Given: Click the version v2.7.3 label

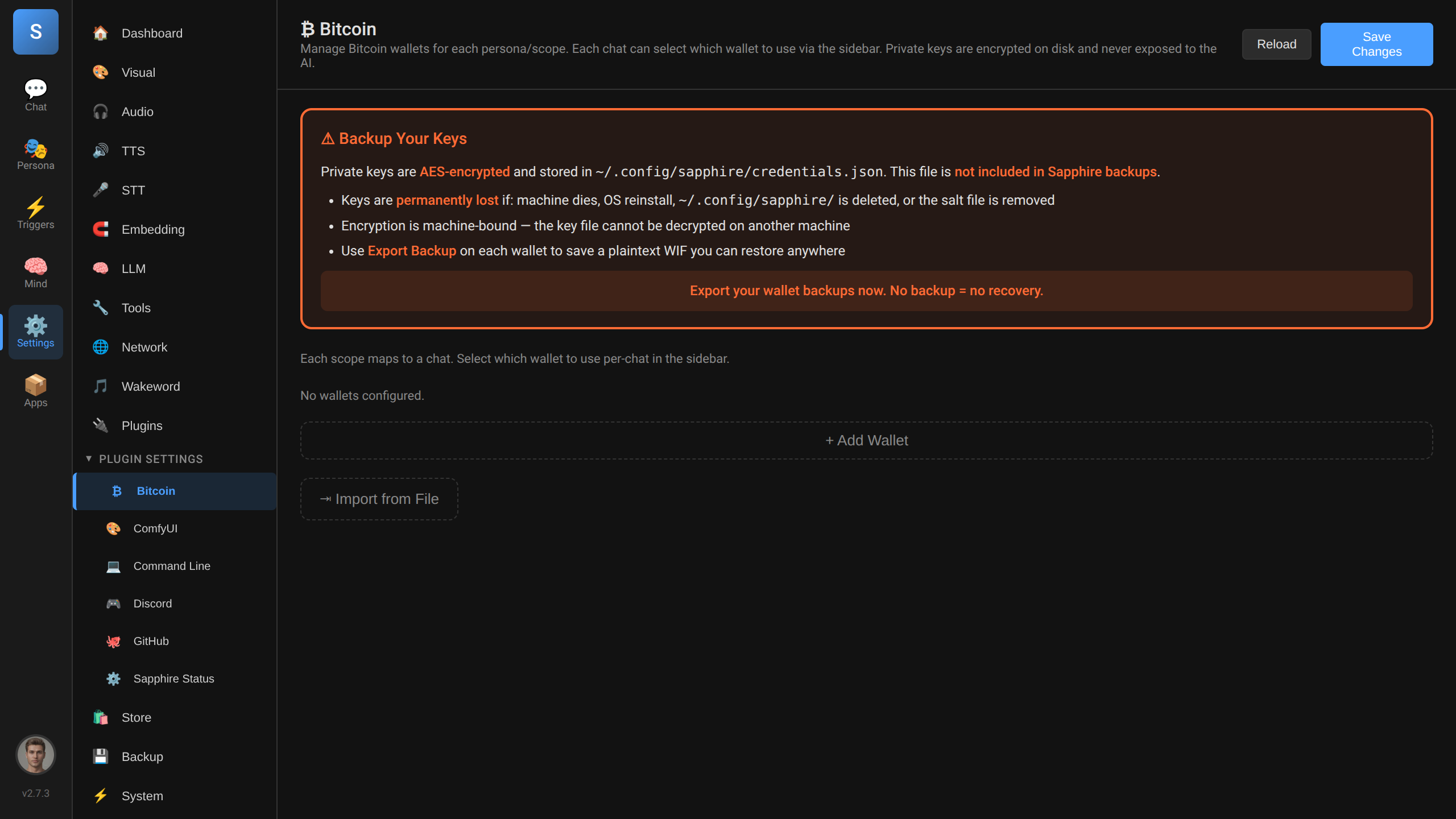Looking at the screenshot, I should [x=36, y=793].
